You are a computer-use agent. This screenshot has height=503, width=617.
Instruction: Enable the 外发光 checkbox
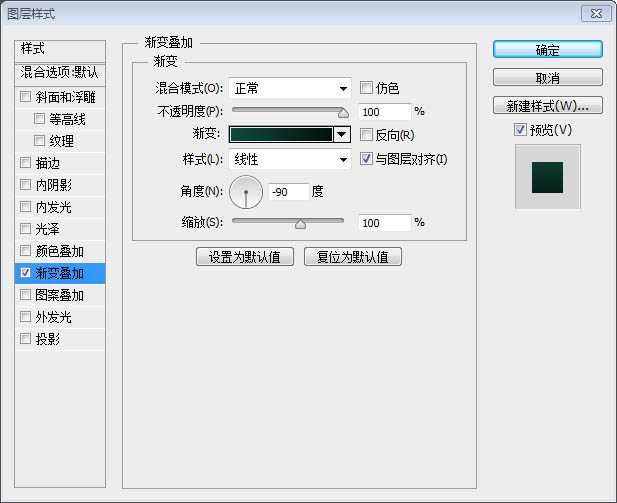tap(26, 316)
